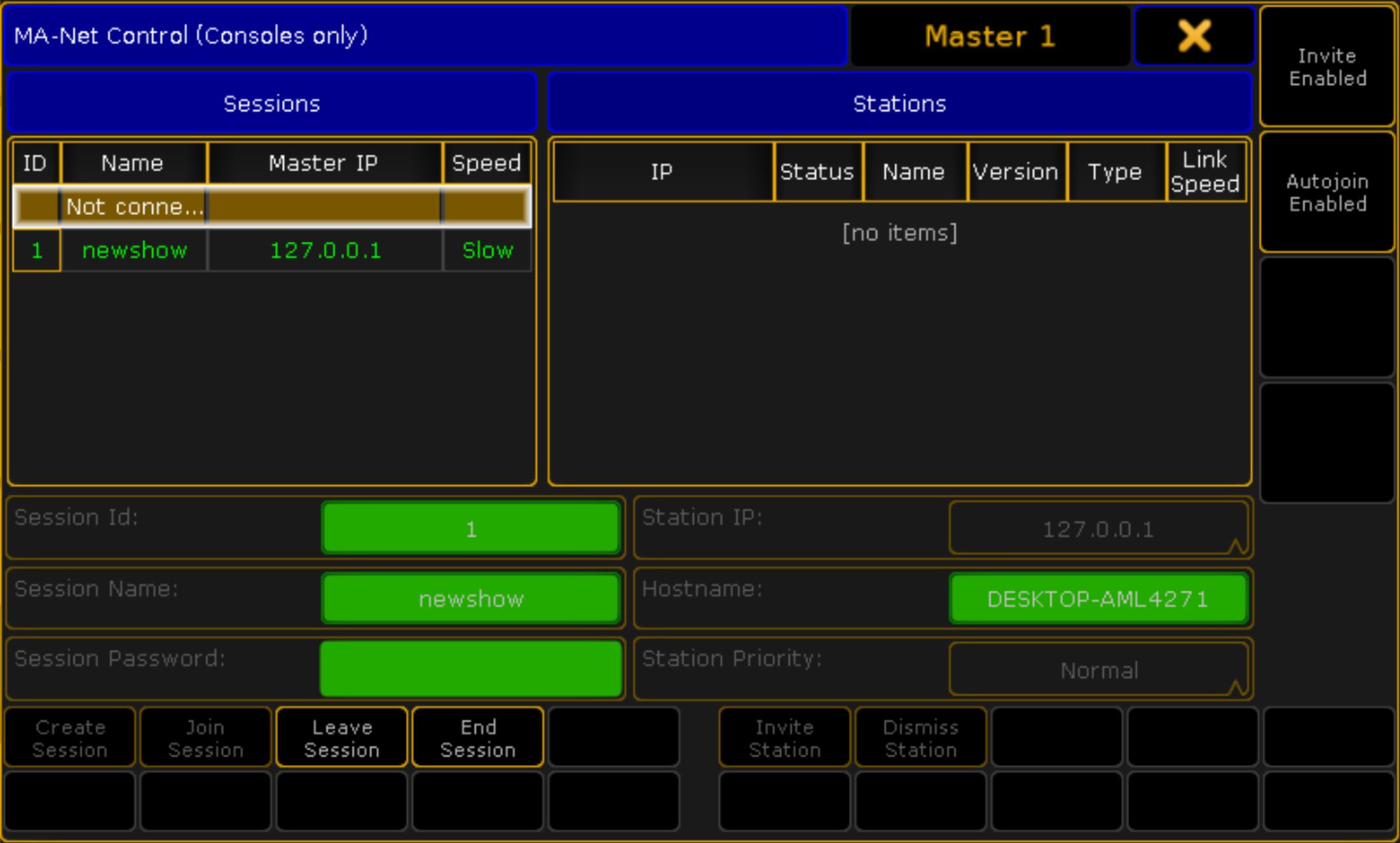Click the Create Session button
This screenshot has width=1400, height=843.
pos(70,738)
